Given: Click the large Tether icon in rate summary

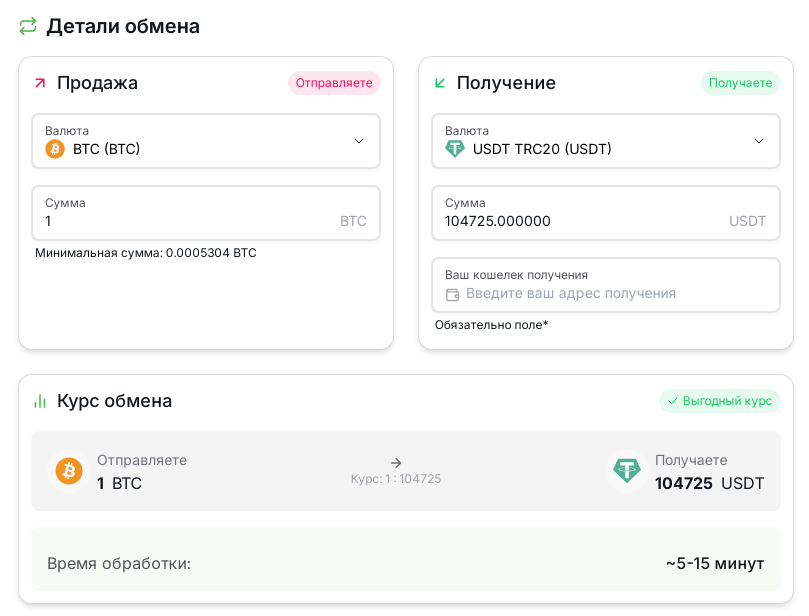Looking at the screenshot, I should (x=627, y=471).
